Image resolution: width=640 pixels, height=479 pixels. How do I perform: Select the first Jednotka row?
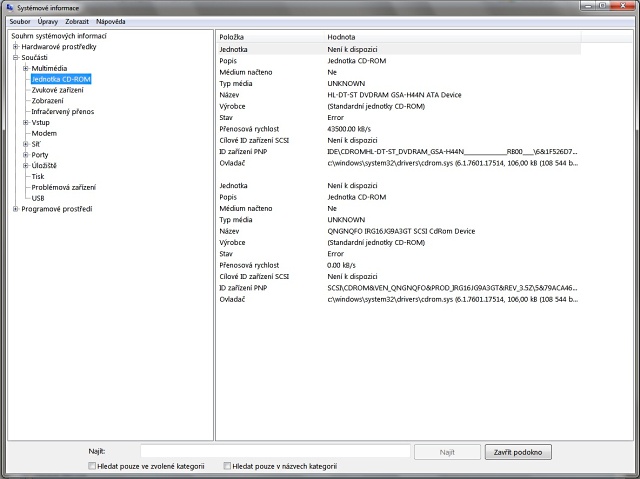398,49
